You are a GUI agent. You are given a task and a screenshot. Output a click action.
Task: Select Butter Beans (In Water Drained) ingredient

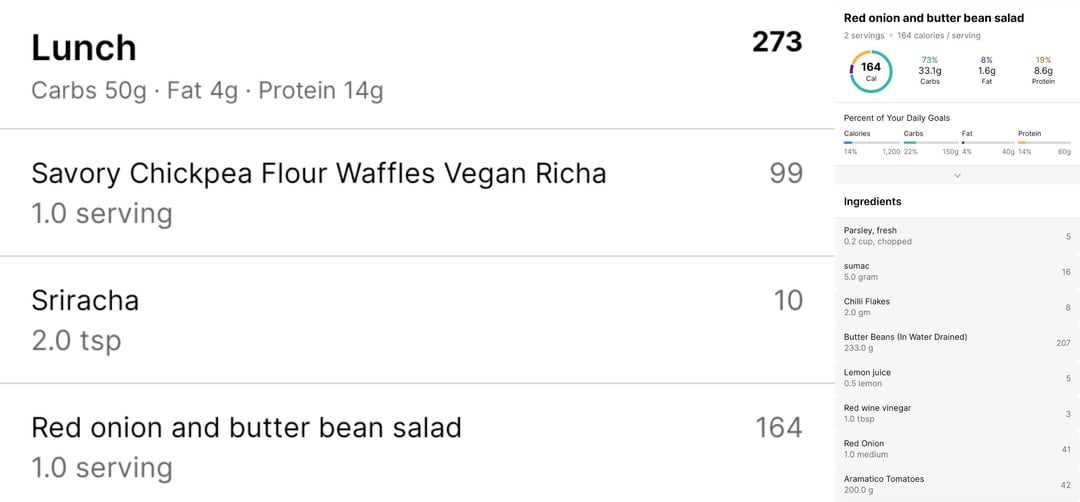[x=957, y=342]
